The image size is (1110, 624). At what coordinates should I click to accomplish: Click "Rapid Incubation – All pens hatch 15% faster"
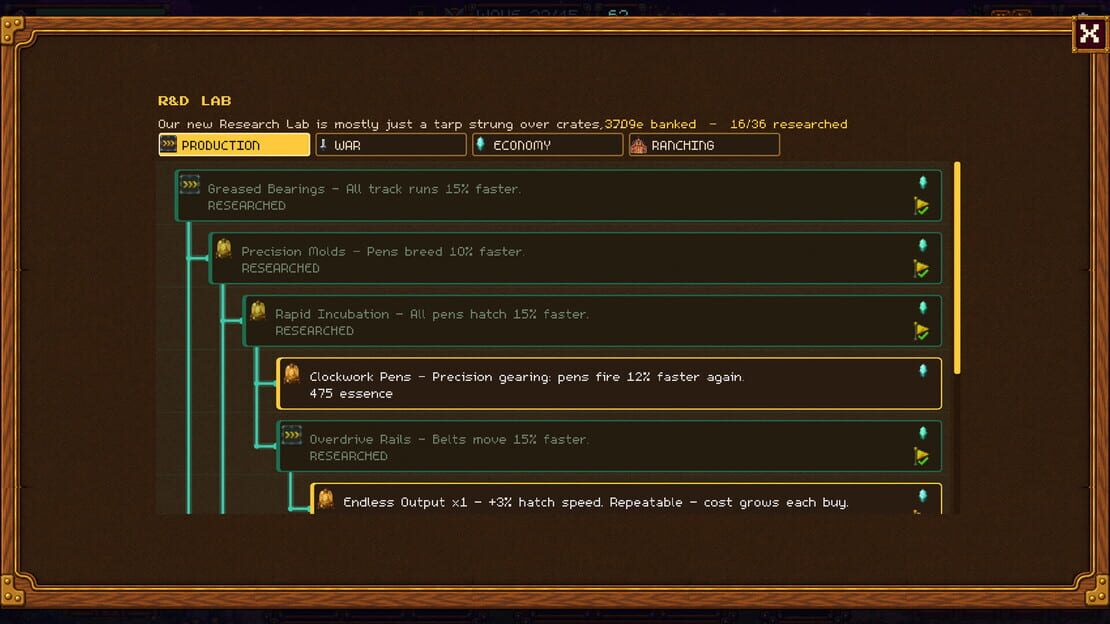[x=432, y=314]
